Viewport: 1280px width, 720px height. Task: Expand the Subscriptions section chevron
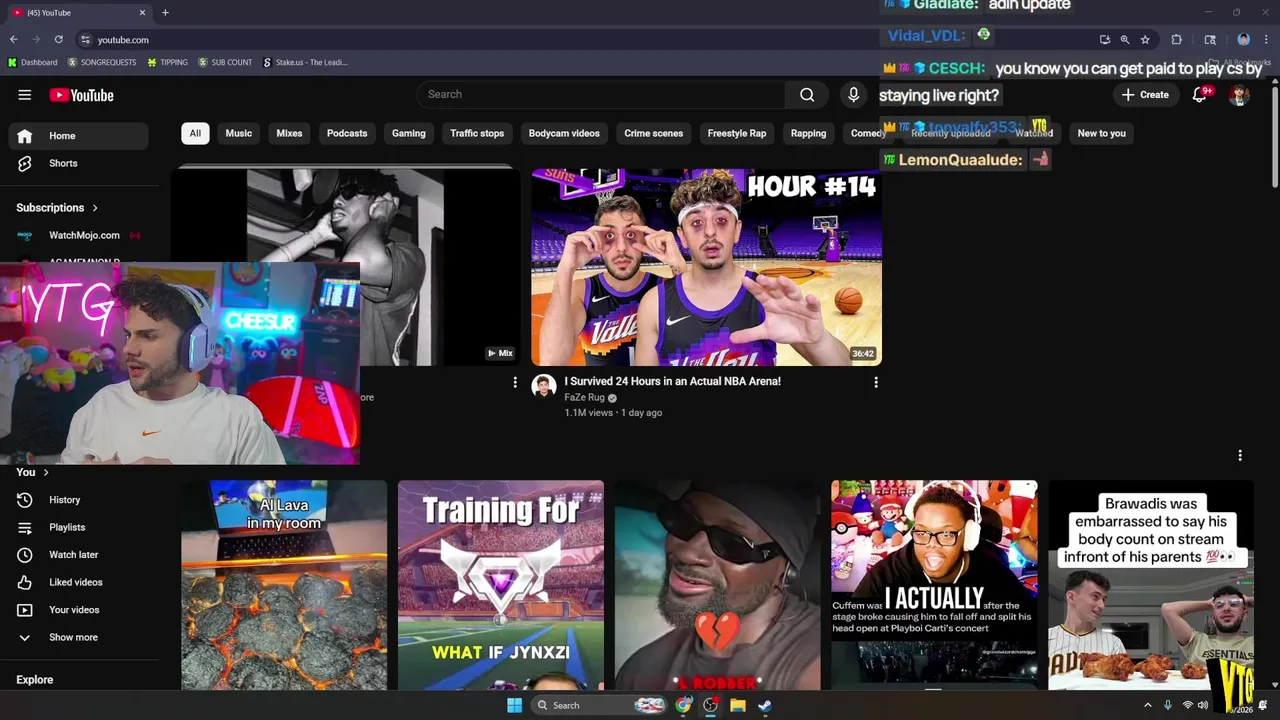point(95,208)
